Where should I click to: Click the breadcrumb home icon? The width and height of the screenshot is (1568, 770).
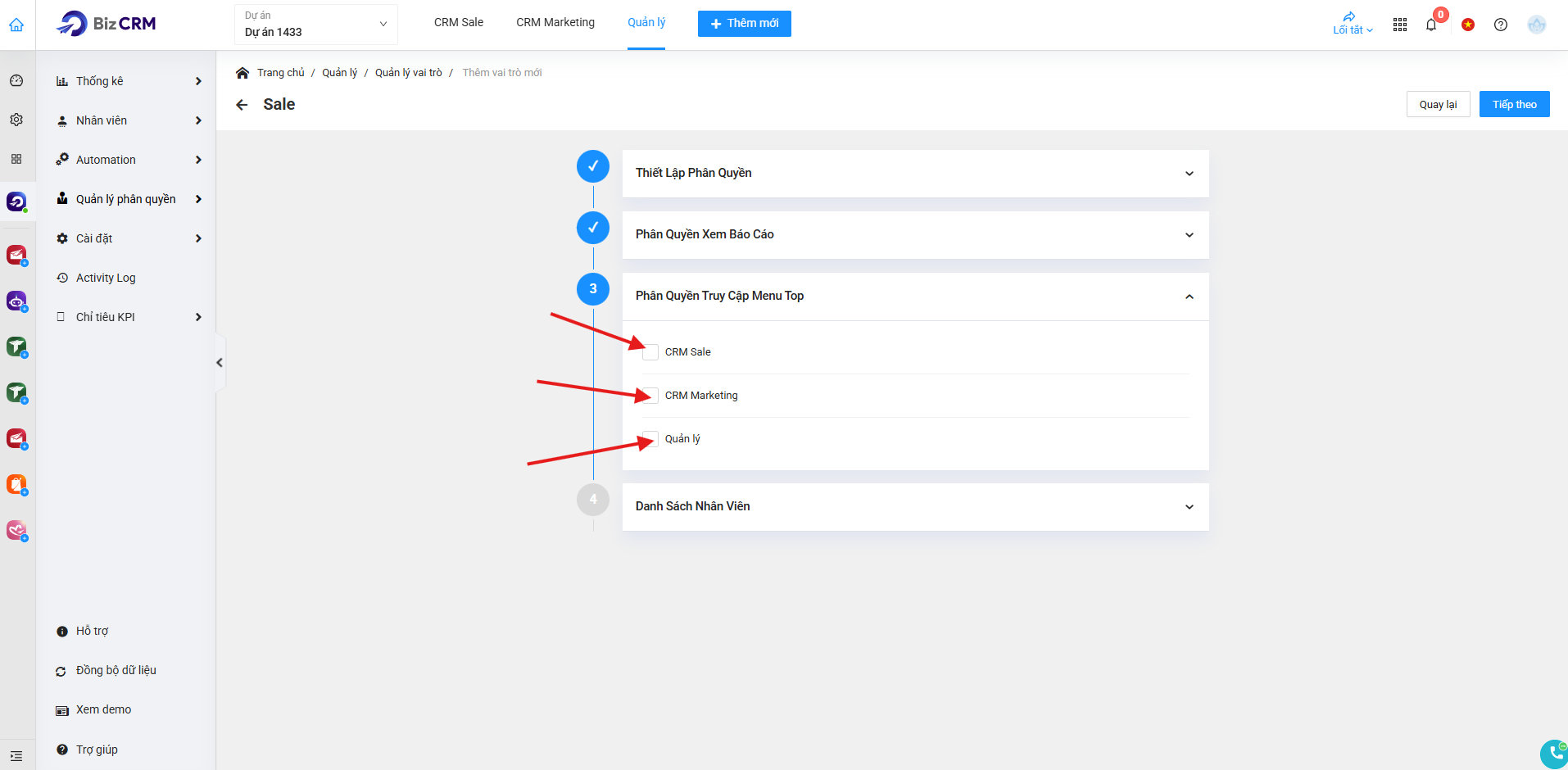[x=242, y=73]
